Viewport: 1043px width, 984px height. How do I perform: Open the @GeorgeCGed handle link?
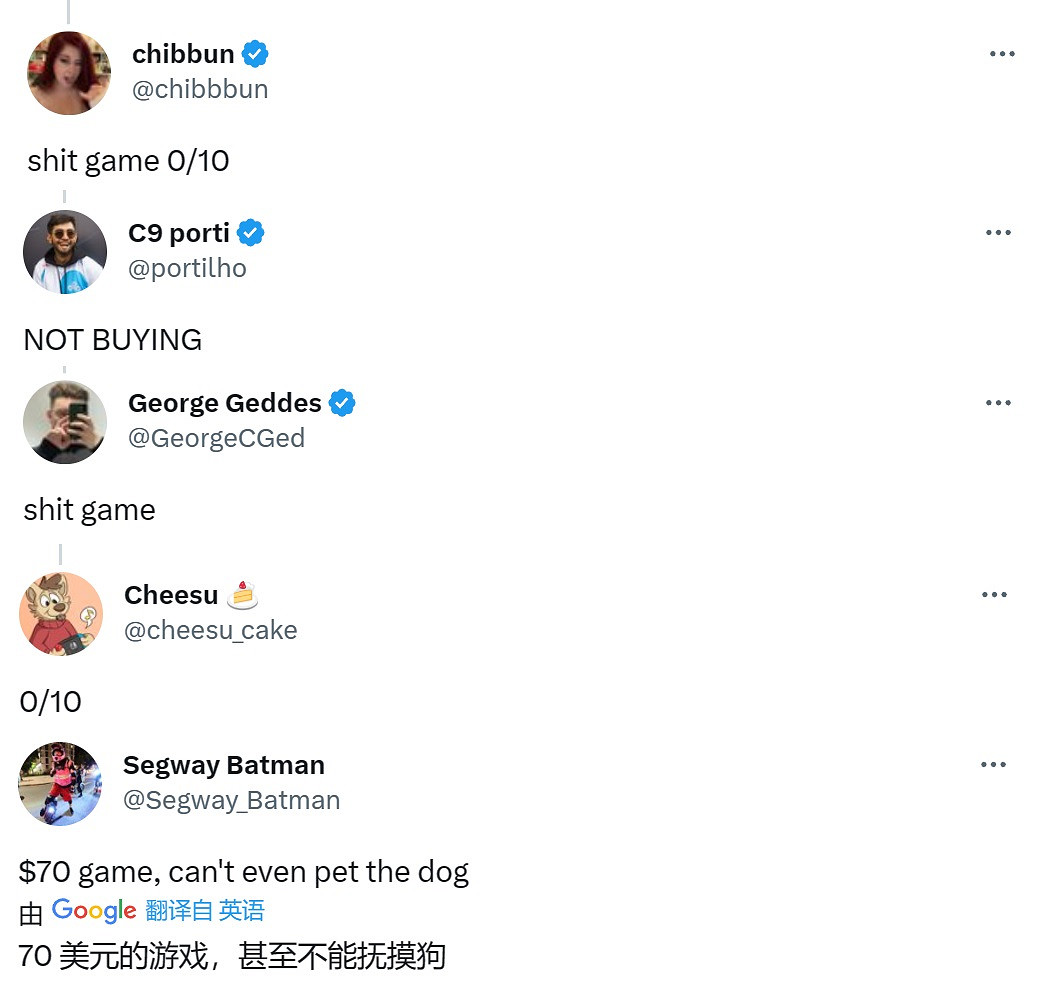click(x=216, y=438)
